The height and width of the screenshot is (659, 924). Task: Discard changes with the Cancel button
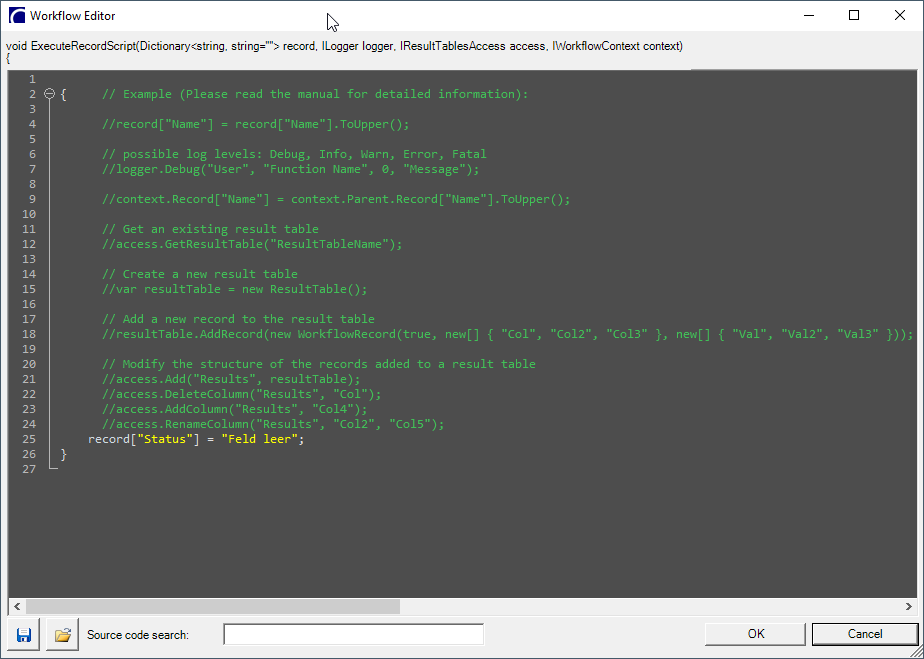(864, 634)
